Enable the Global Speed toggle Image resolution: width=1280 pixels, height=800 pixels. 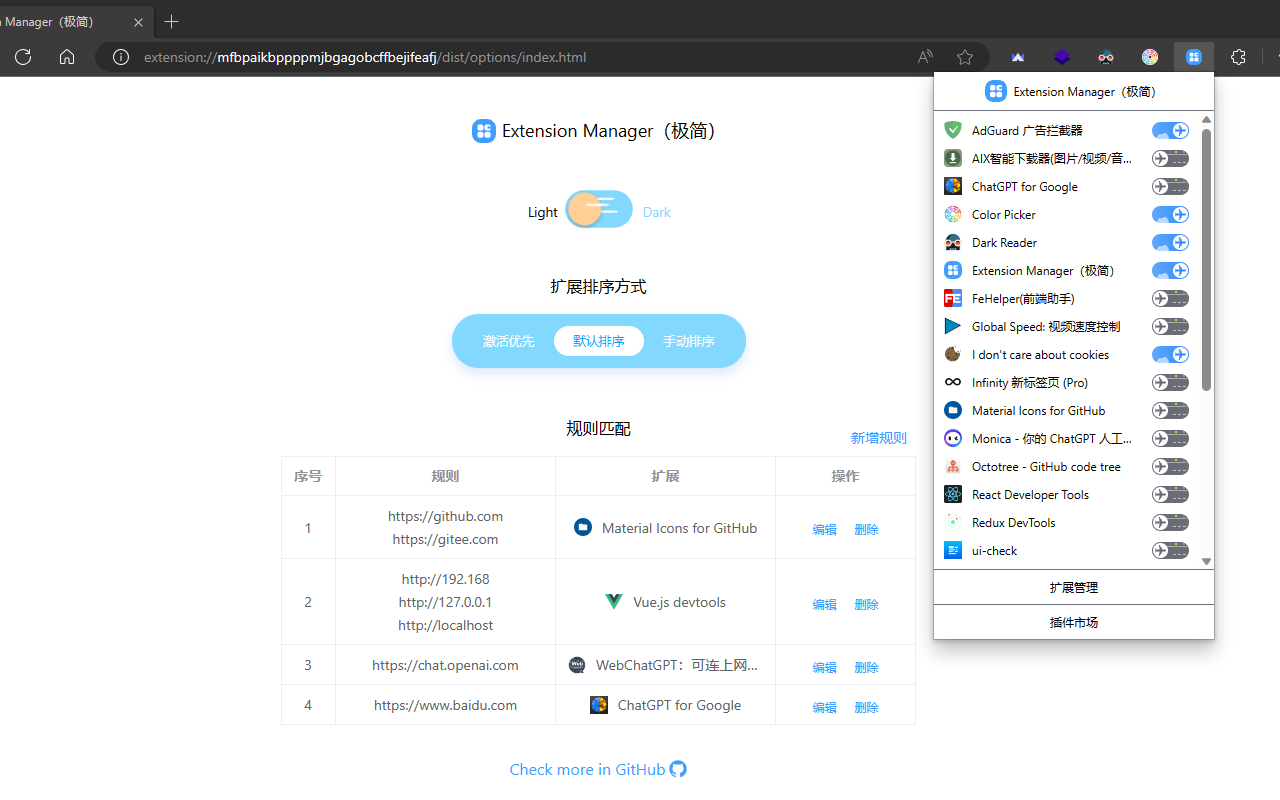point(1170,326)
